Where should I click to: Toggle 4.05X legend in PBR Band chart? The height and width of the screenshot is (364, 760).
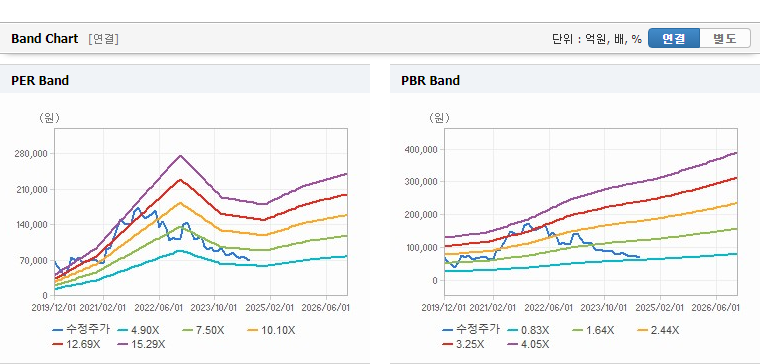528,344
